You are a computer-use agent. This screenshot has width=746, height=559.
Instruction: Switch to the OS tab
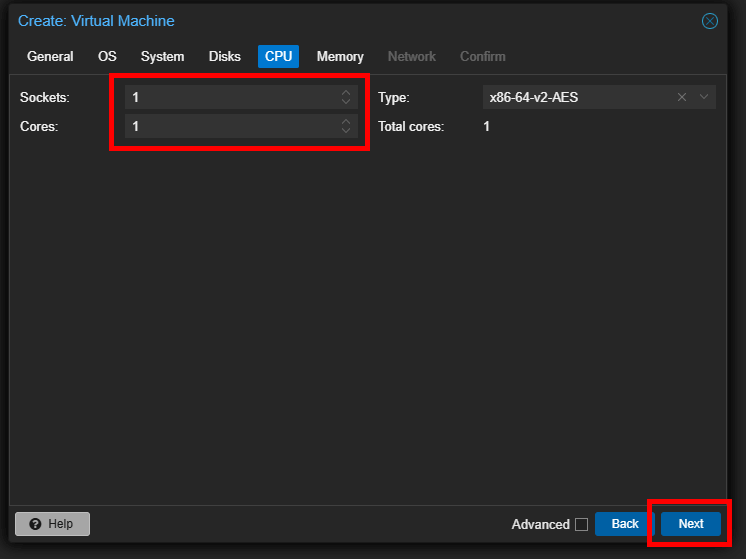click(107, 57)
